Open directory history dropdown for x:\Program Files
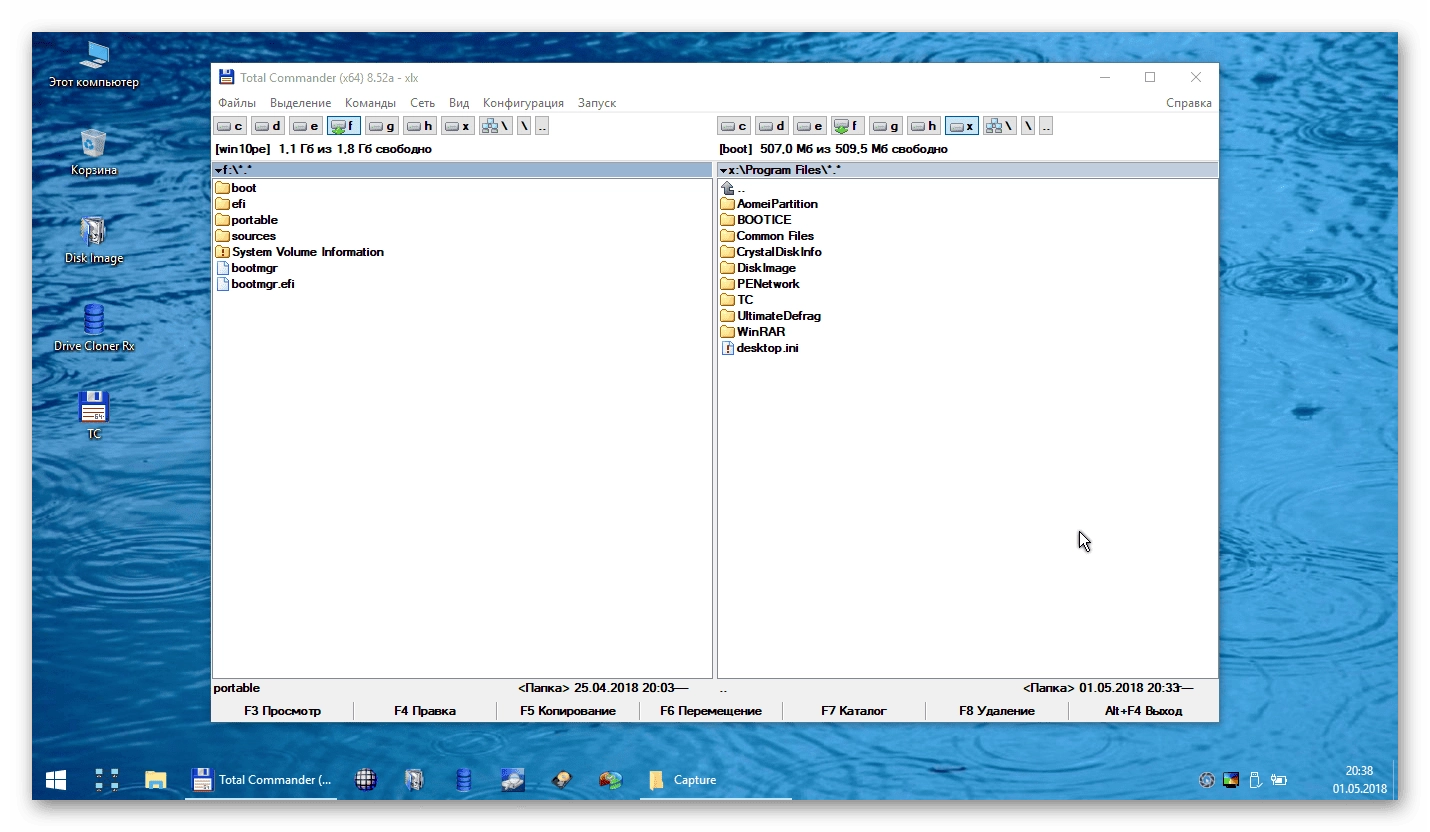Screen dimensions: 1430x832 (x=723, y=170)
